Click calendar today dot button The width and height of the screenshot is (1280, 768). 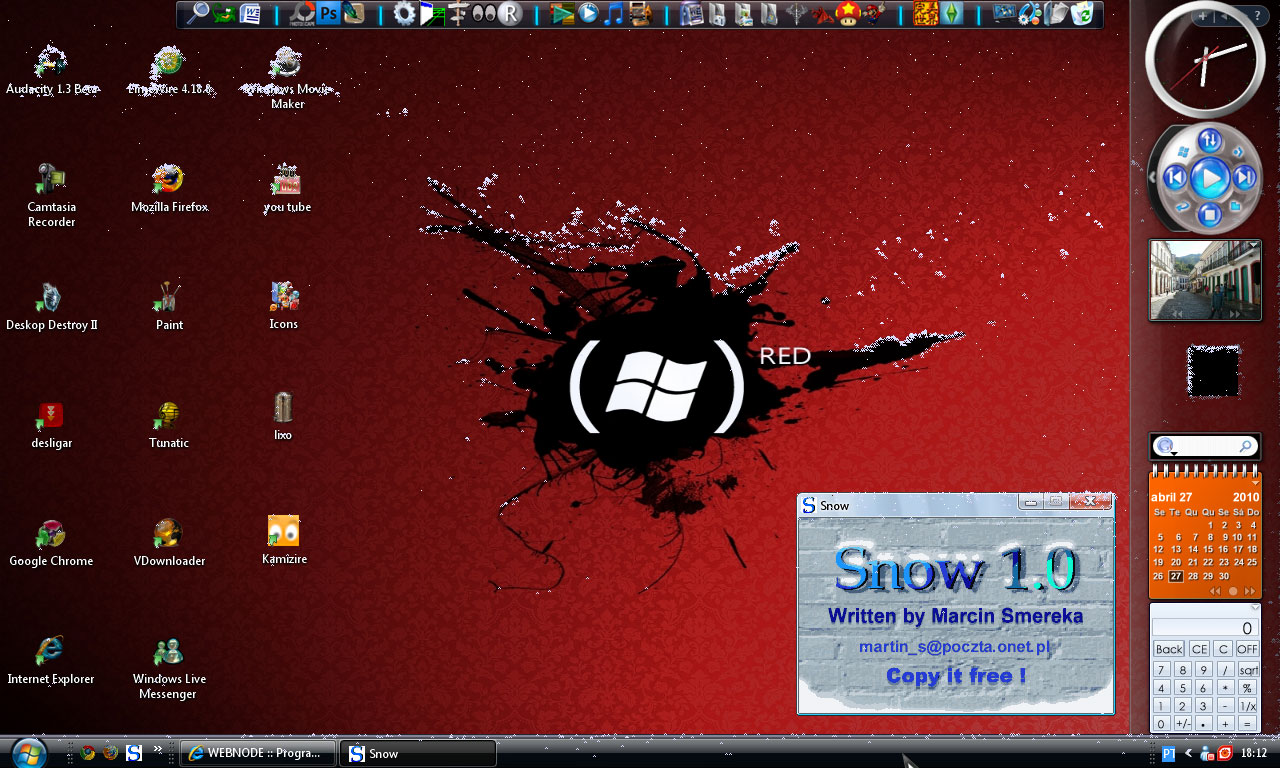pos(1233,591)
